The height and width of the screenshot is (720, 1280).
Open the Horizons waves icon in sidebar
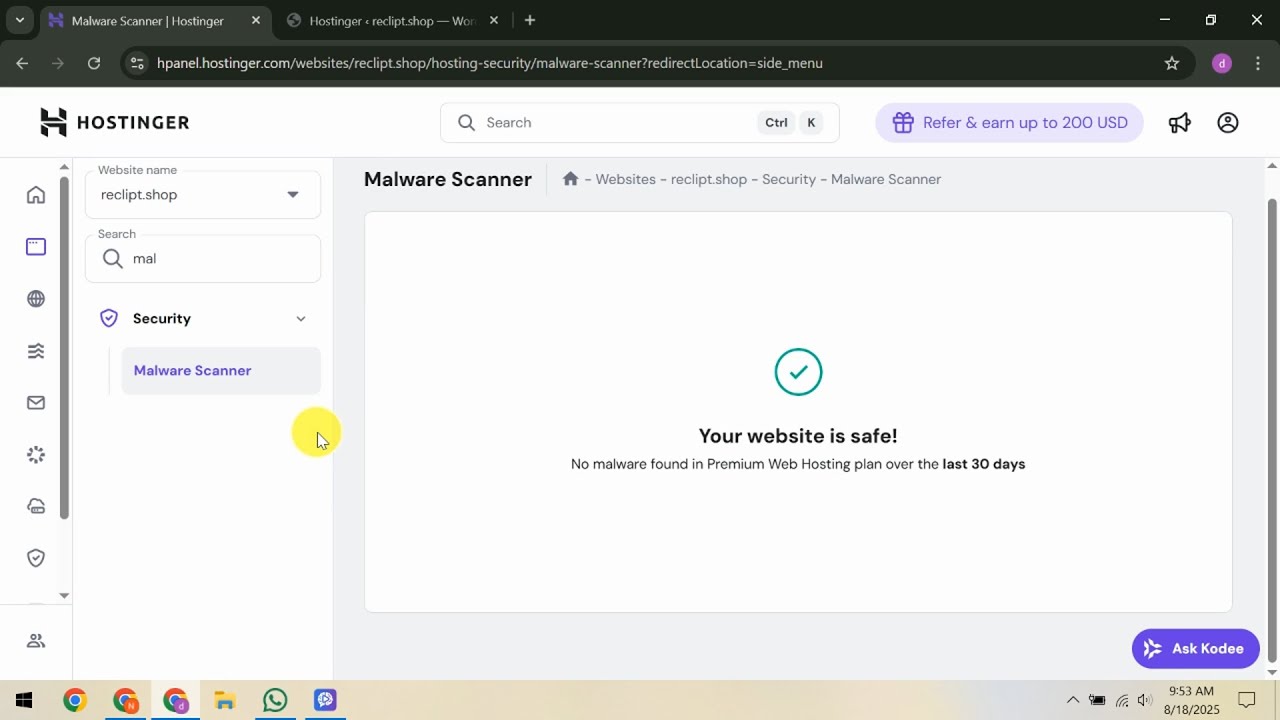tap(36, 351)
